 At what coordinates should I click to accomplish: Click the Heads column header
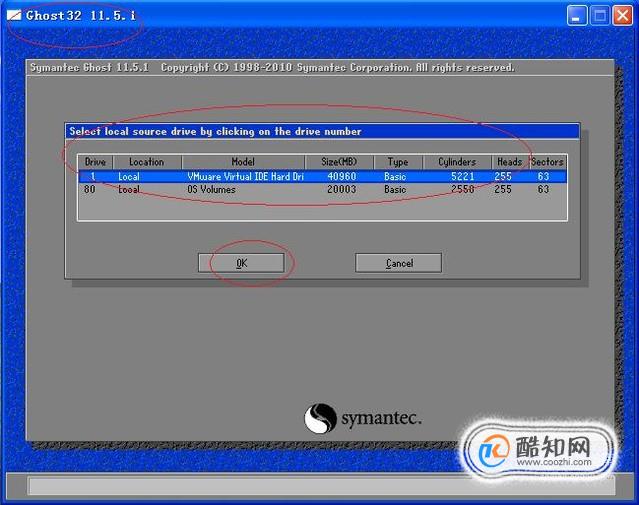(x=510, y=162)
